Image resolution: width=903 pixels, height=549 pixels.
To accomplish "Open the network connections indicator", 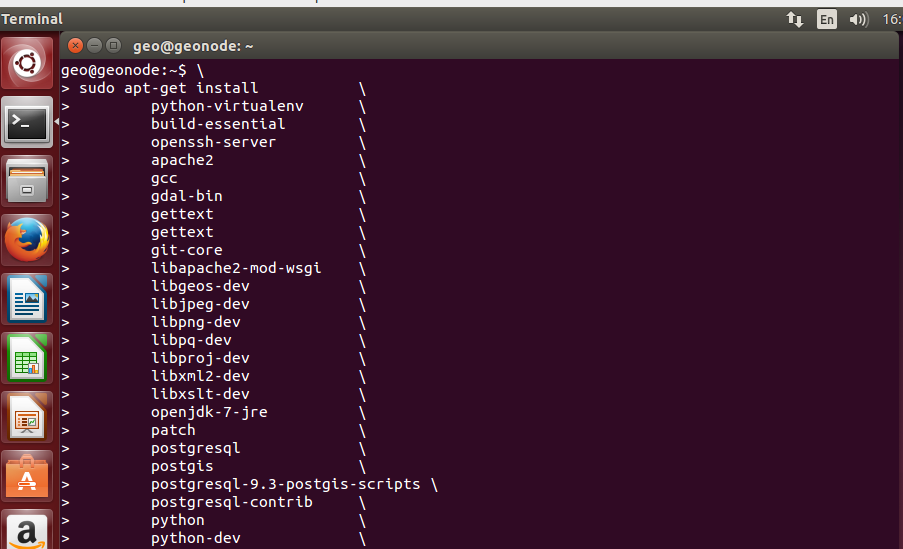I will 795,20.
